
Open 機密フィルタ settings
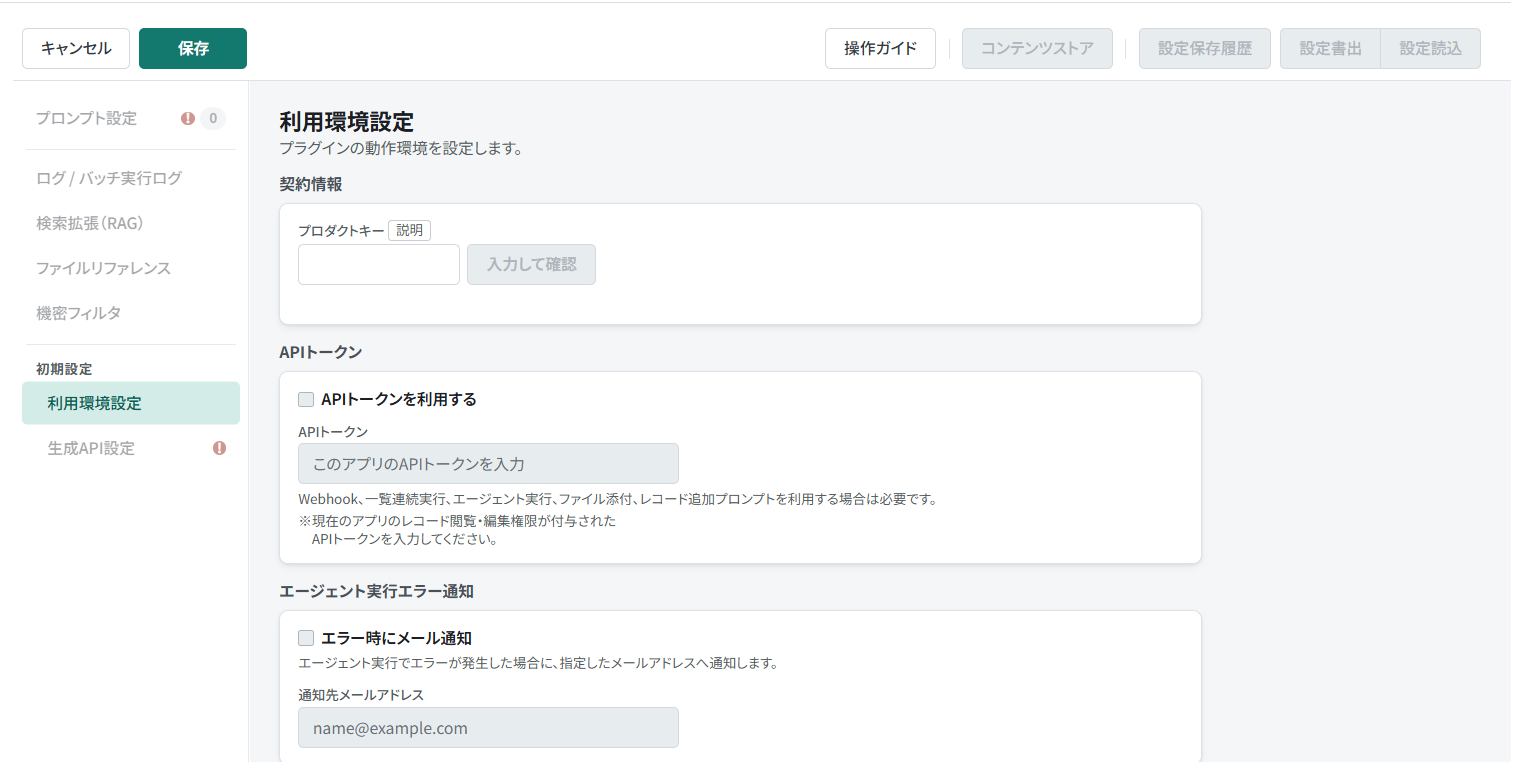[78, 313]
